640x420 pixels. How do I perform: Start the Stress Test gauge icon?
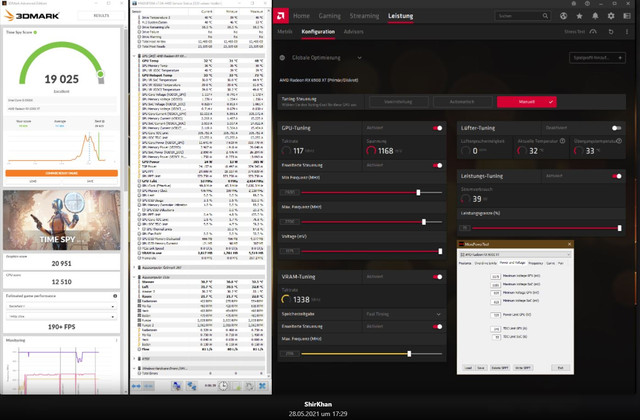click(x=593, y=31)
